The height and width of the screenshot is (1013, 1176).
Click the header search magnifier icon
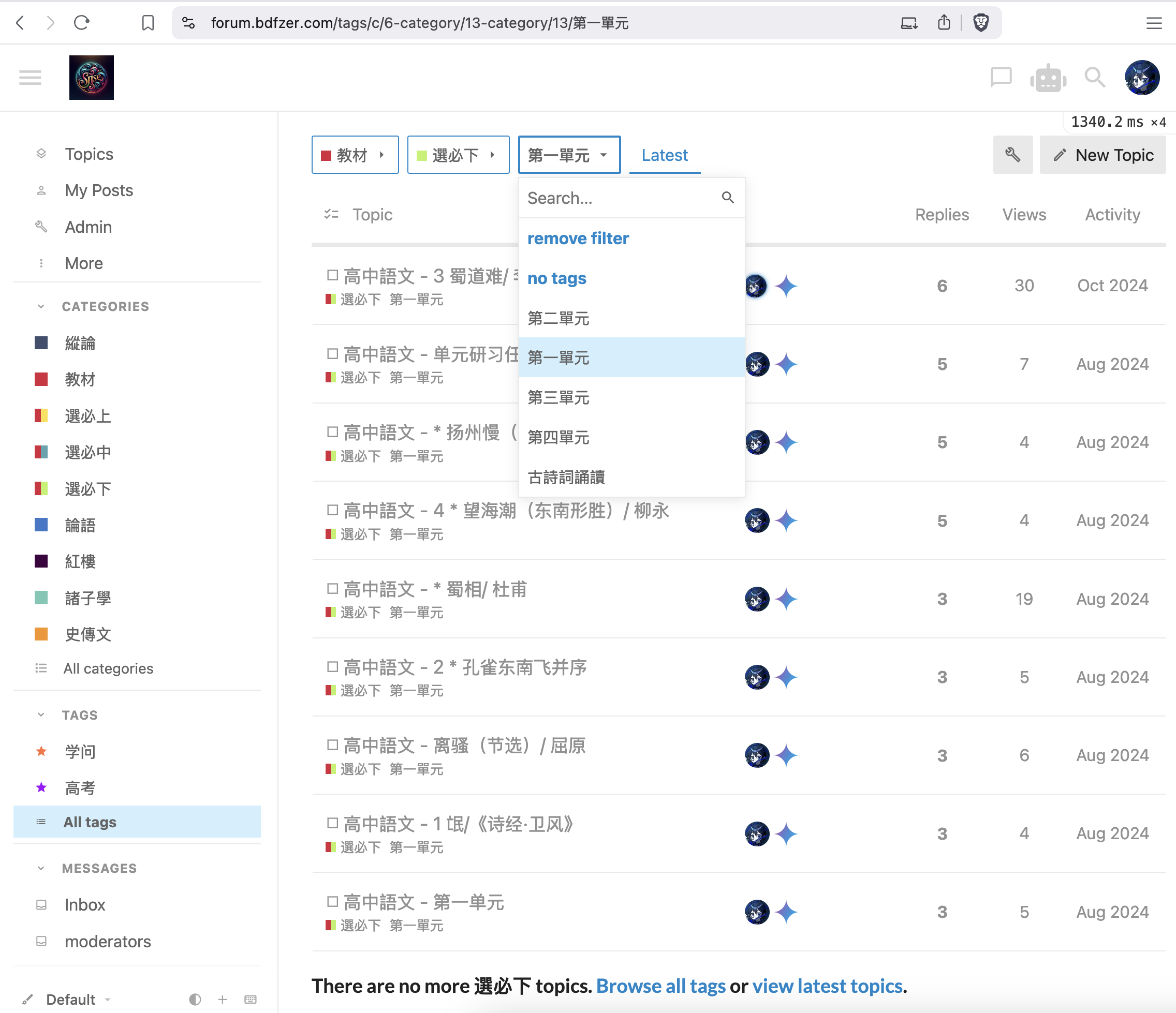click(1094, 77)
